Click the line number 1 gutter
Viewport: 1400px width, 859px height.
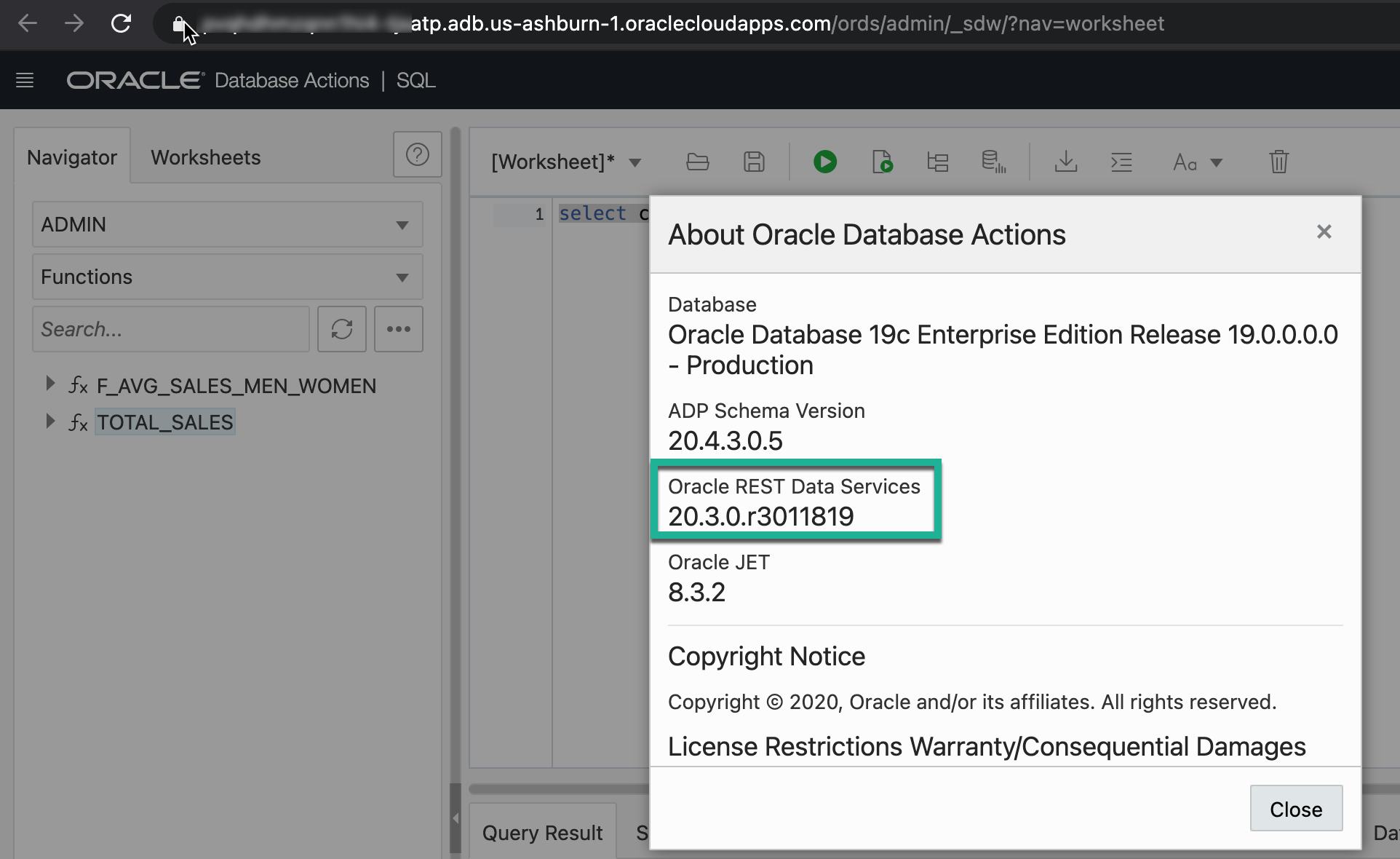[539, 214]
